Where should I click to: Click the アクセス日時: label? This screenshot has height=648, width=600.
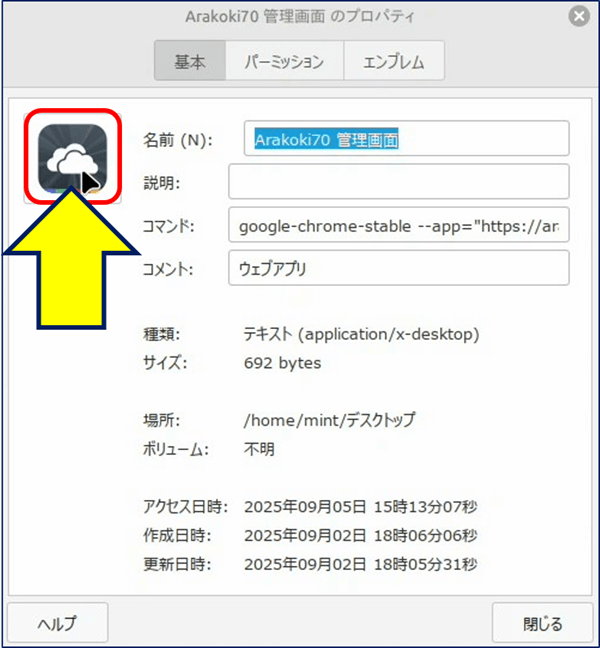click(x=186, y=507)
